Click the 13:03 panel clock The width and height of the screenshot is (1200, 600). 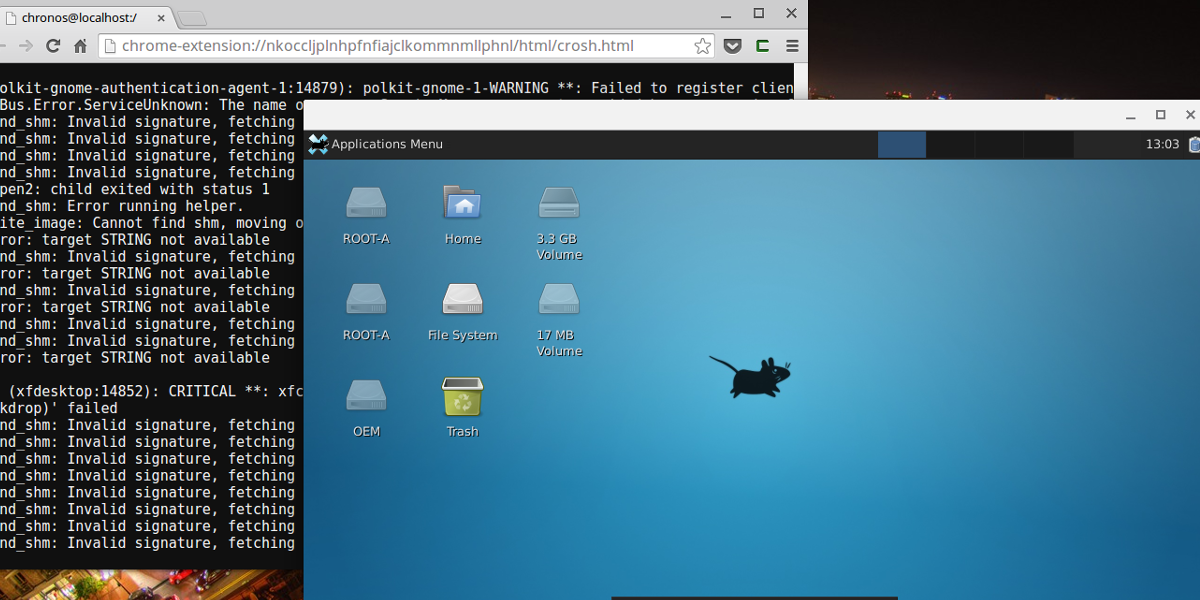pyautogui.click(x=1162, y=144)
